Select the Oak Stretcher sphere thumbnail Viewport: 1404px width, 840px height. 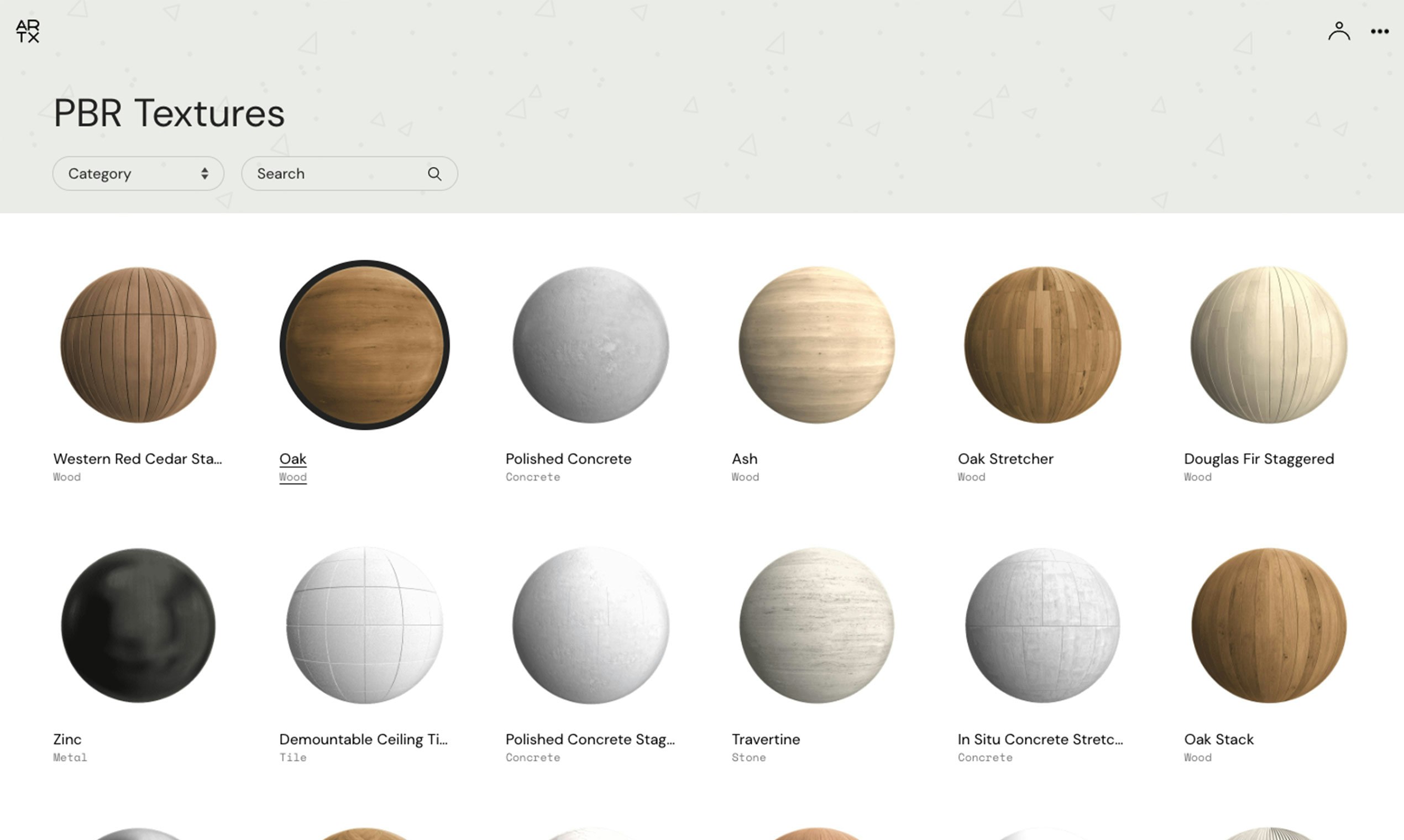point(1042,345)
